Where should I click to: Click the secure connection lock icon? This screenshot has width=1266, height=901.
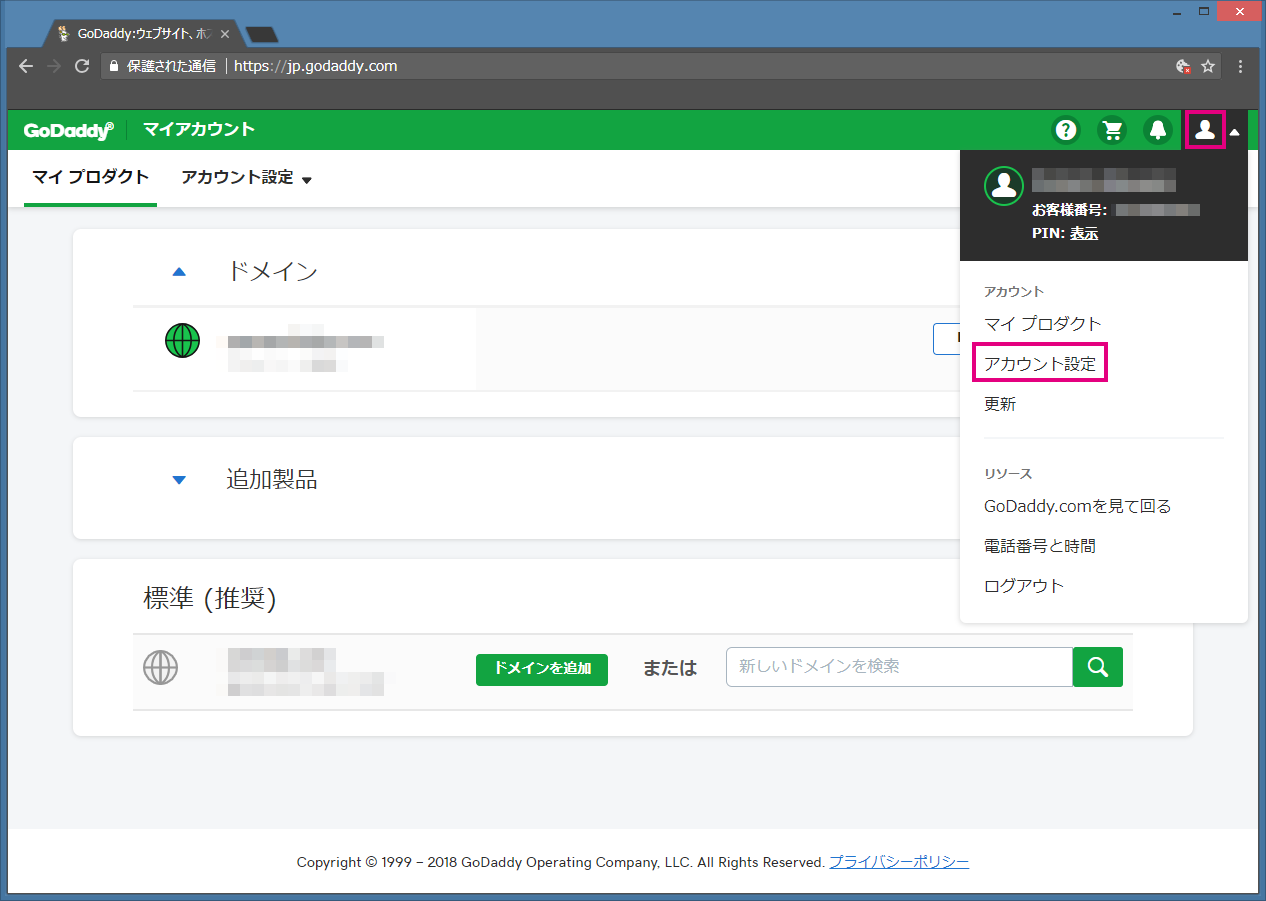[114, 66]
